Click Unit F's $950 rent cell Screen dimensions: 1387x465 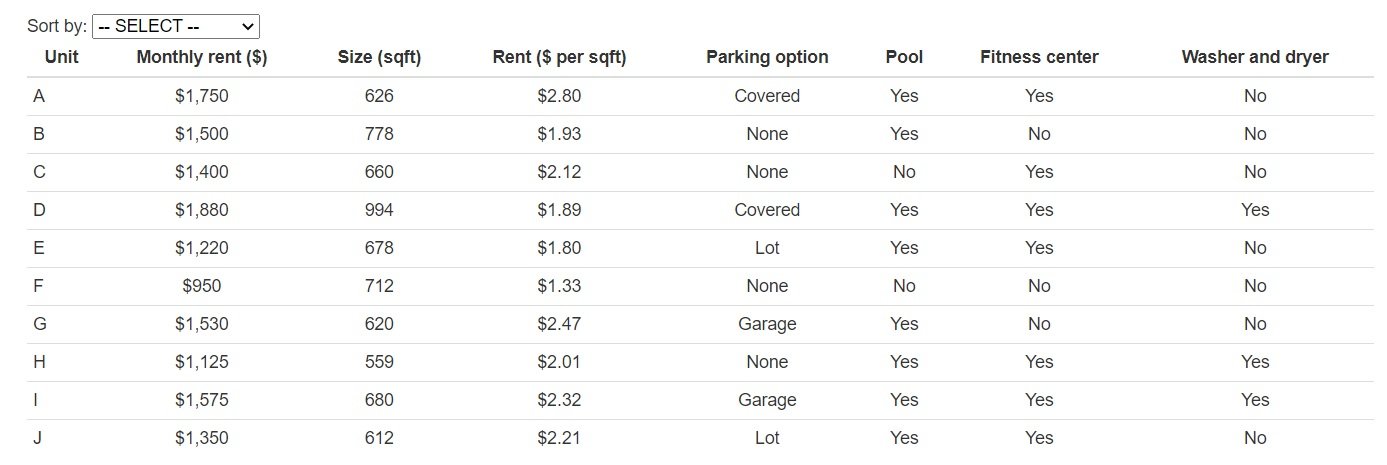tap(202, 286)
